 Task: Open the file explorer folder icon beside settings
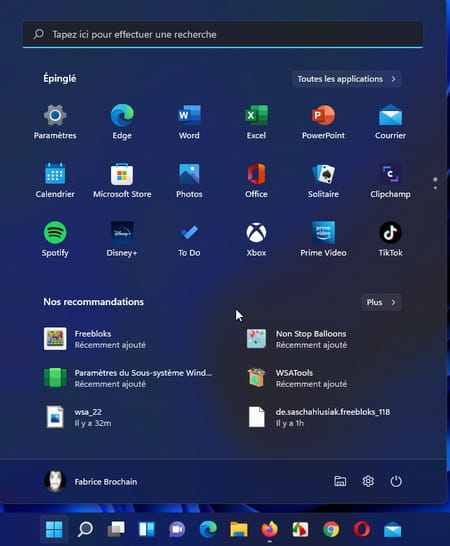pyautogui.click(x=340, y=481)
